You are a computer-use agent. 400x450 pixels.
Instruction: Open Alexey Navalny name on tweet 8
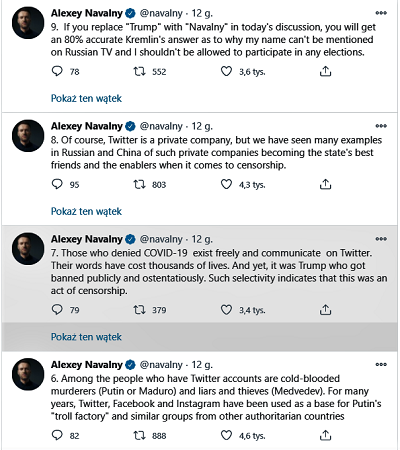[x=87, y=126]
